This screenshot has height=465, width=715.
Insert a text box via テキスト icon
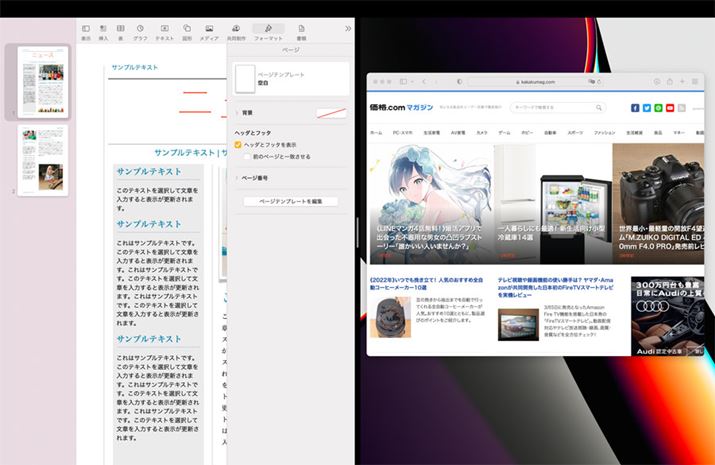164,31
